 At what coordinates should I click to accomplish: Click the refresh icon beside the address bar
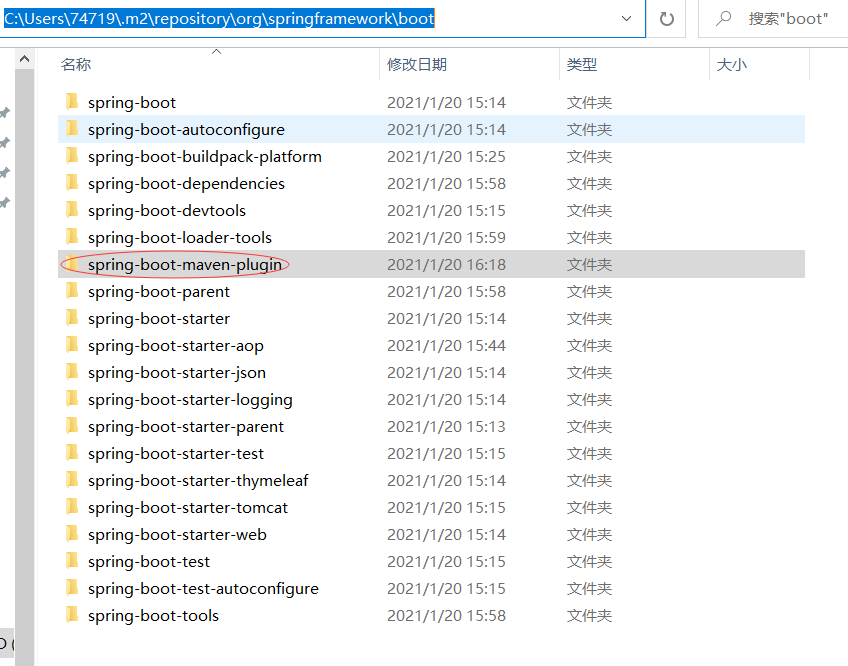(666, 18)
